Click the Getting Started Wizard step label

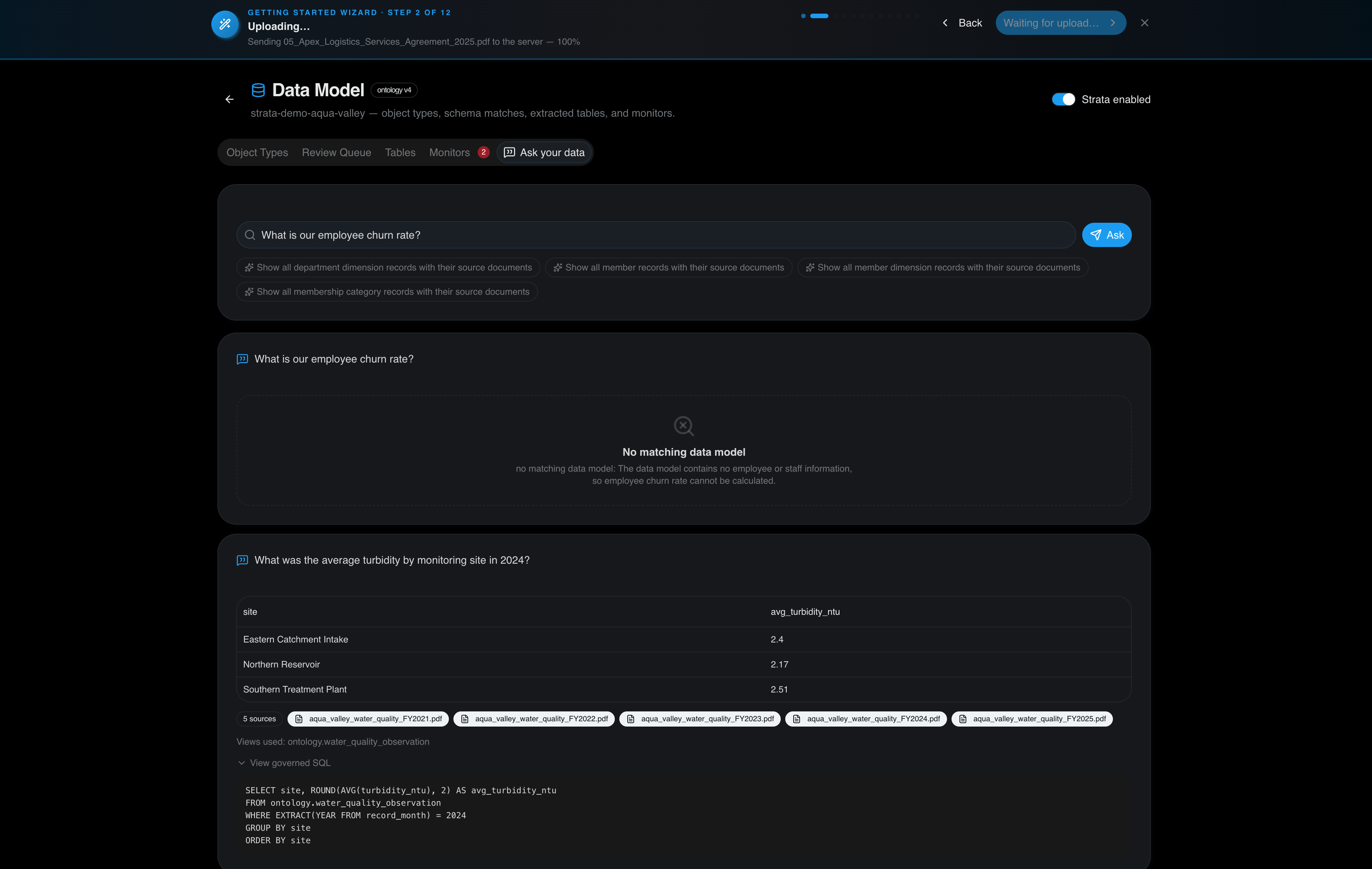[349, 12]
